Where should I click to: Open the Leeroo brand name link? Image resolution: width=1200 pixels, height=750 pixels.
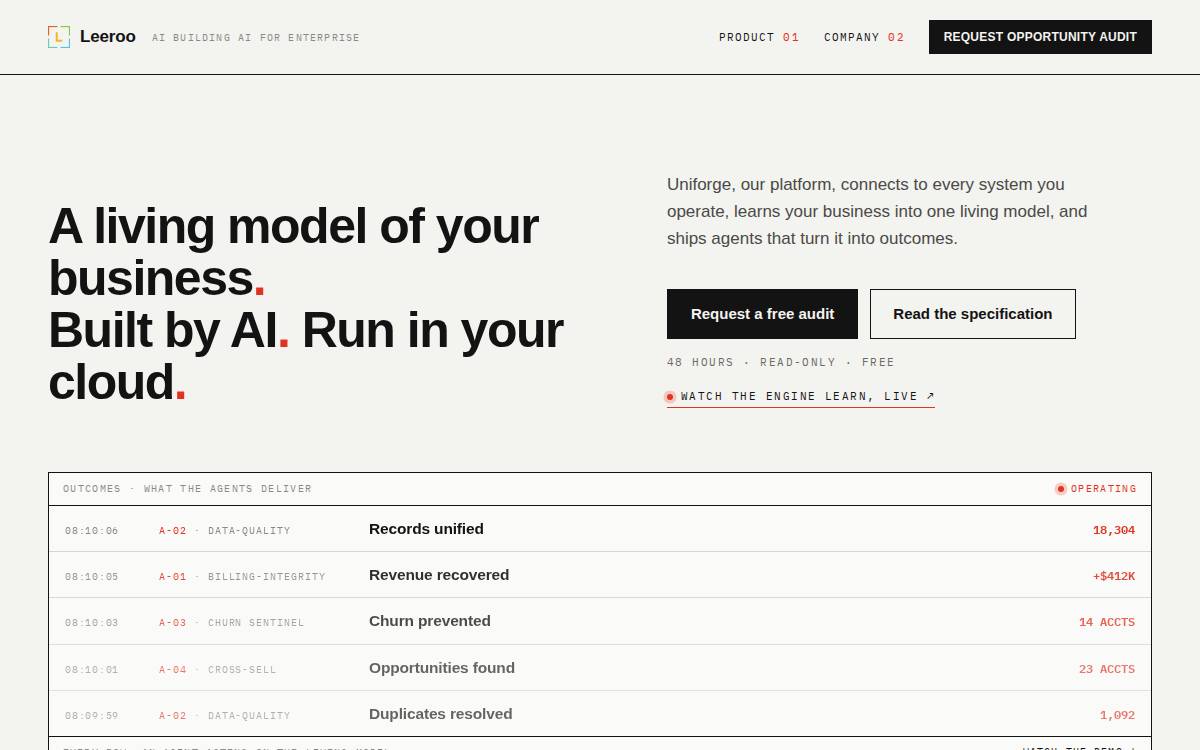[x=107, y=37]
